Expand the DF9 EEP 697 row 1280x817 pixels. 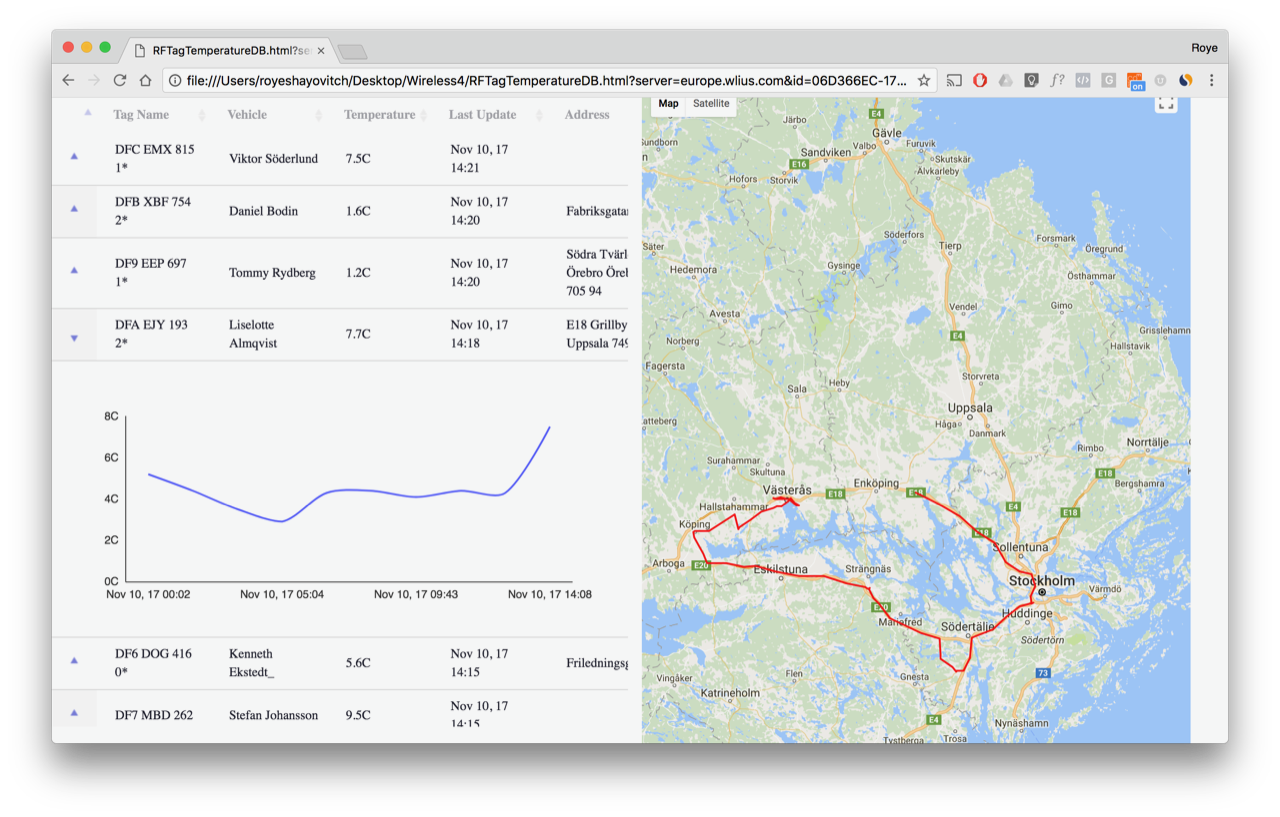click(x=74, y=270)
